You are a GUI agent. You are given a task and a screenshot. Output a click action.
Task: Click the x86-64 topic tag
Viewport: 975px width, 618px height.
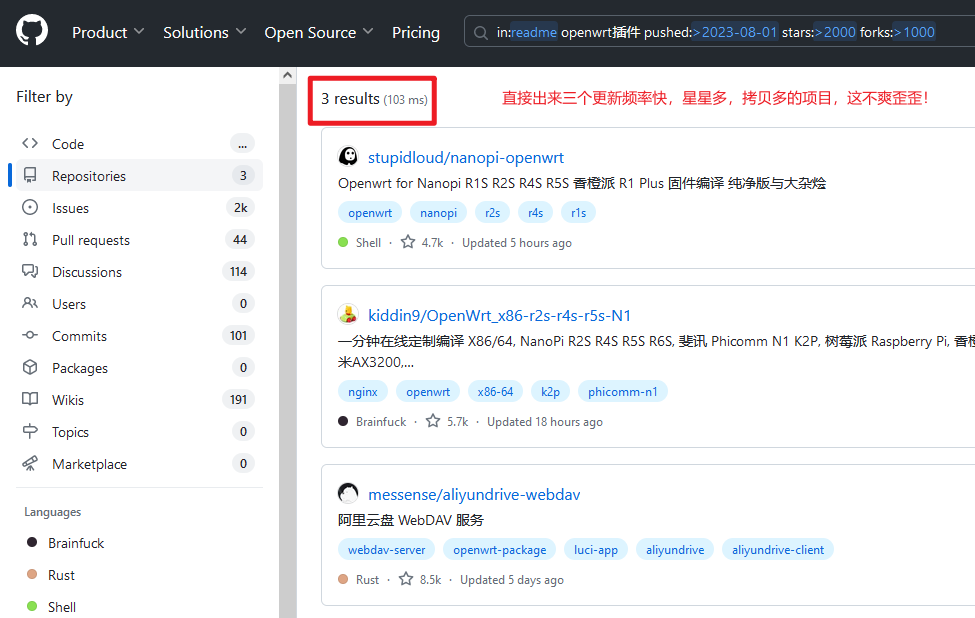495,392
